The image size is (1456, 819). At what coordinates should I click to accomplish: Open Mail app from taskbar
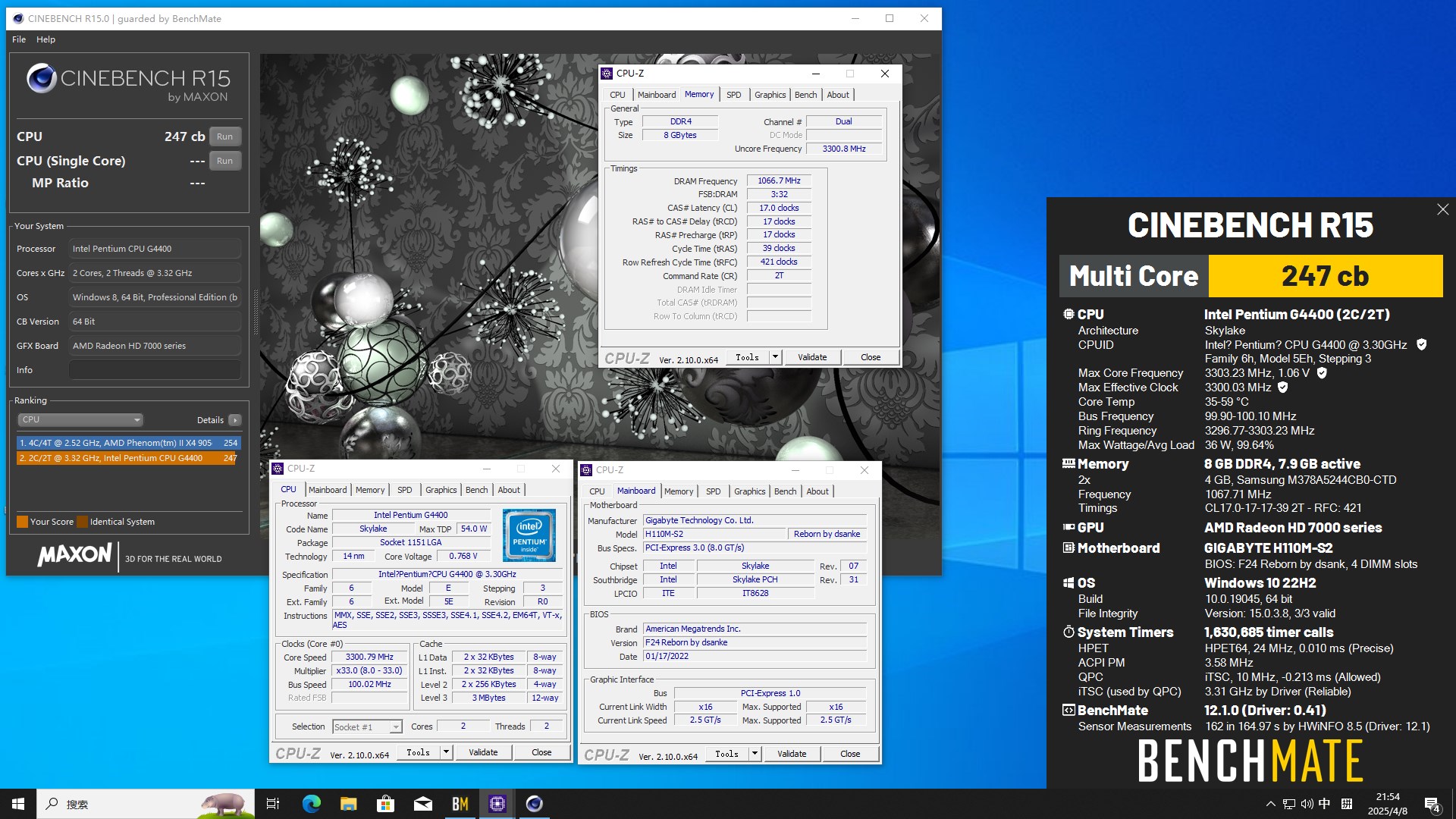coord(422,804)
